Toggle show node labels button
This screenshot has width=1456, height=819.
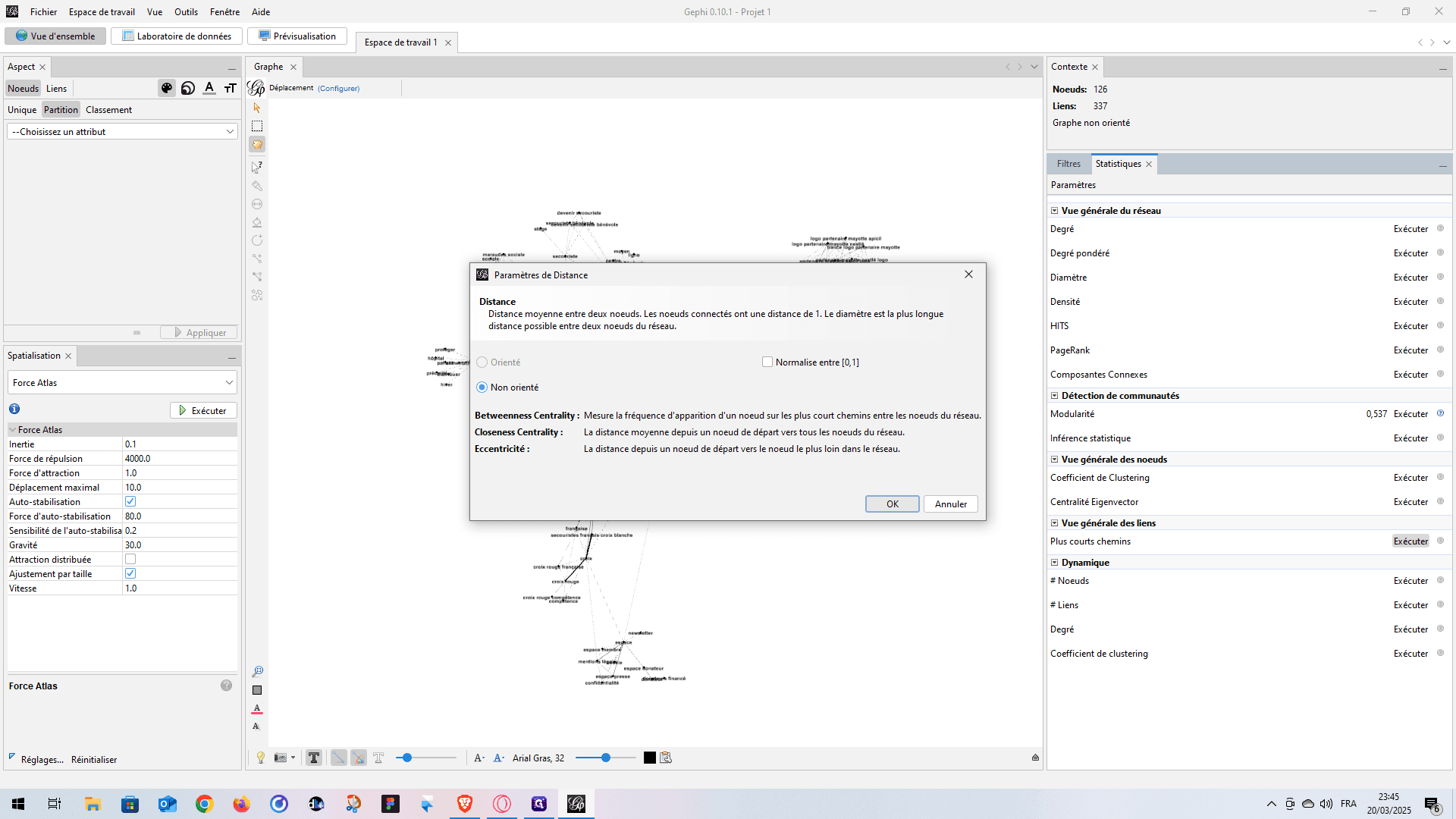point(314,758)
